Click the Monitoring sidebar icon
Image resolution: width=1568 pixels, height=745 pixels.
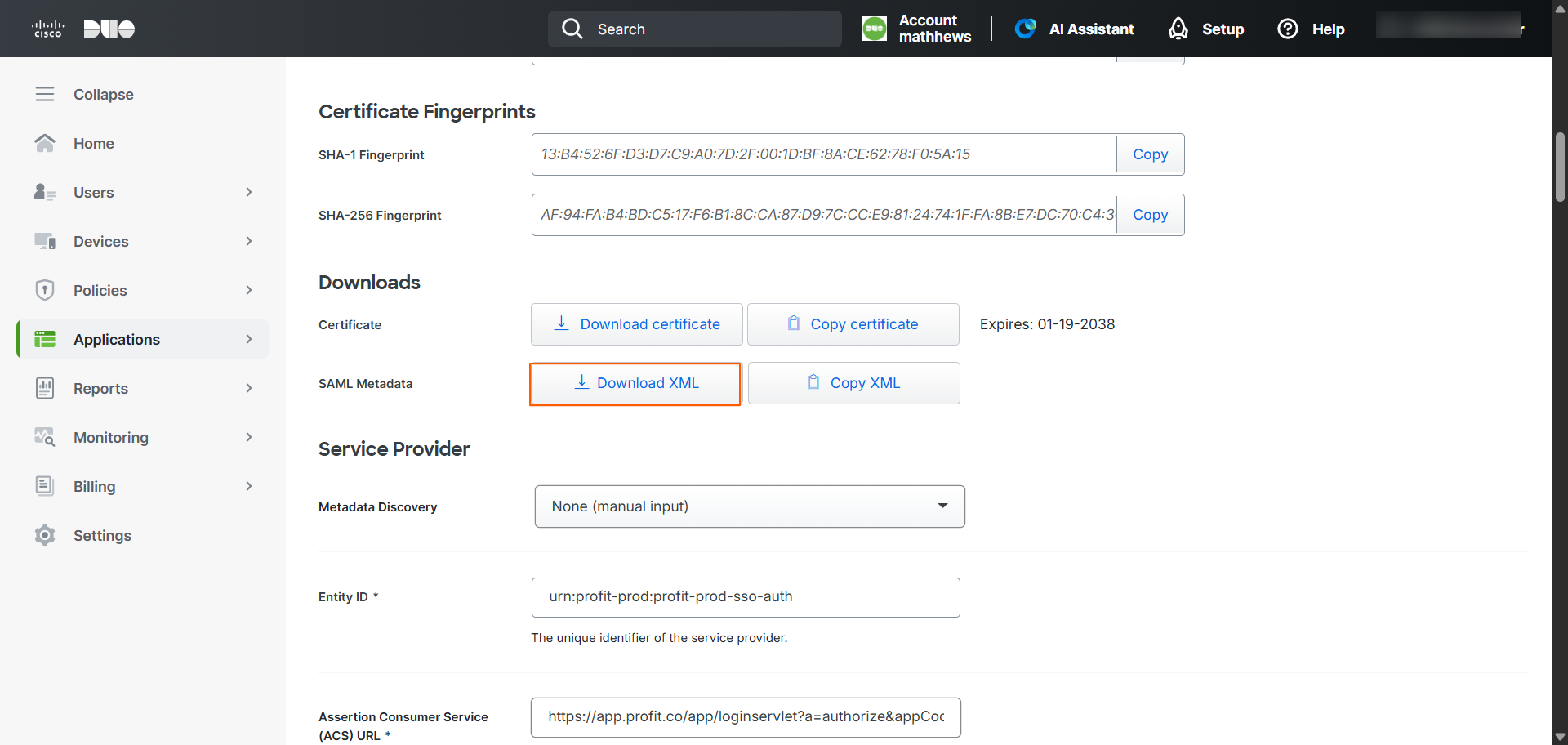(45, 437)
